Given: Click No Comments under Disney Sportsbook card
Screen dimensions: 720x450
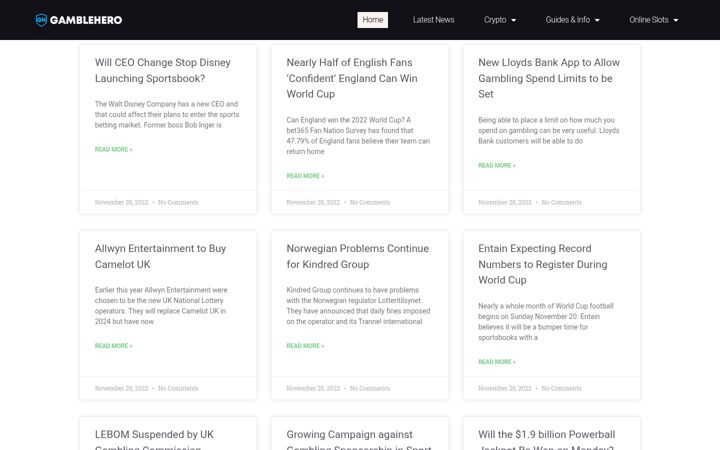Looking at the screenshot, I should (178, 202).
